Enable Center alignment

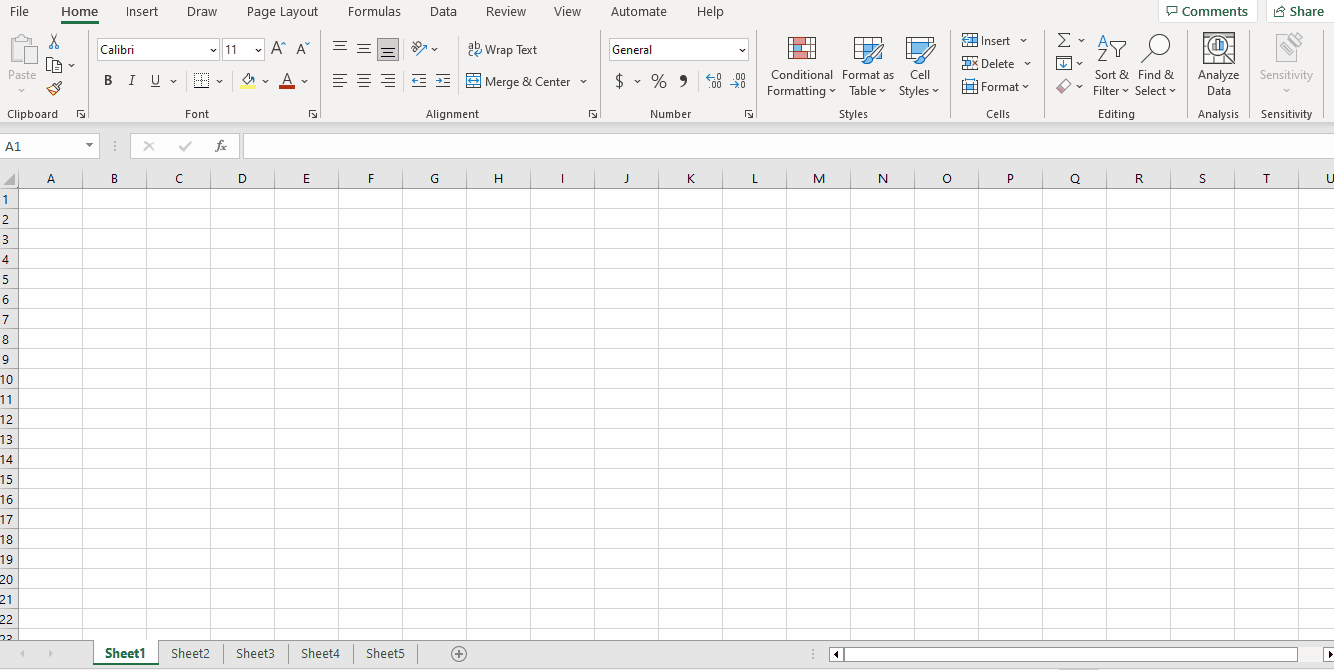coord(364,81)
